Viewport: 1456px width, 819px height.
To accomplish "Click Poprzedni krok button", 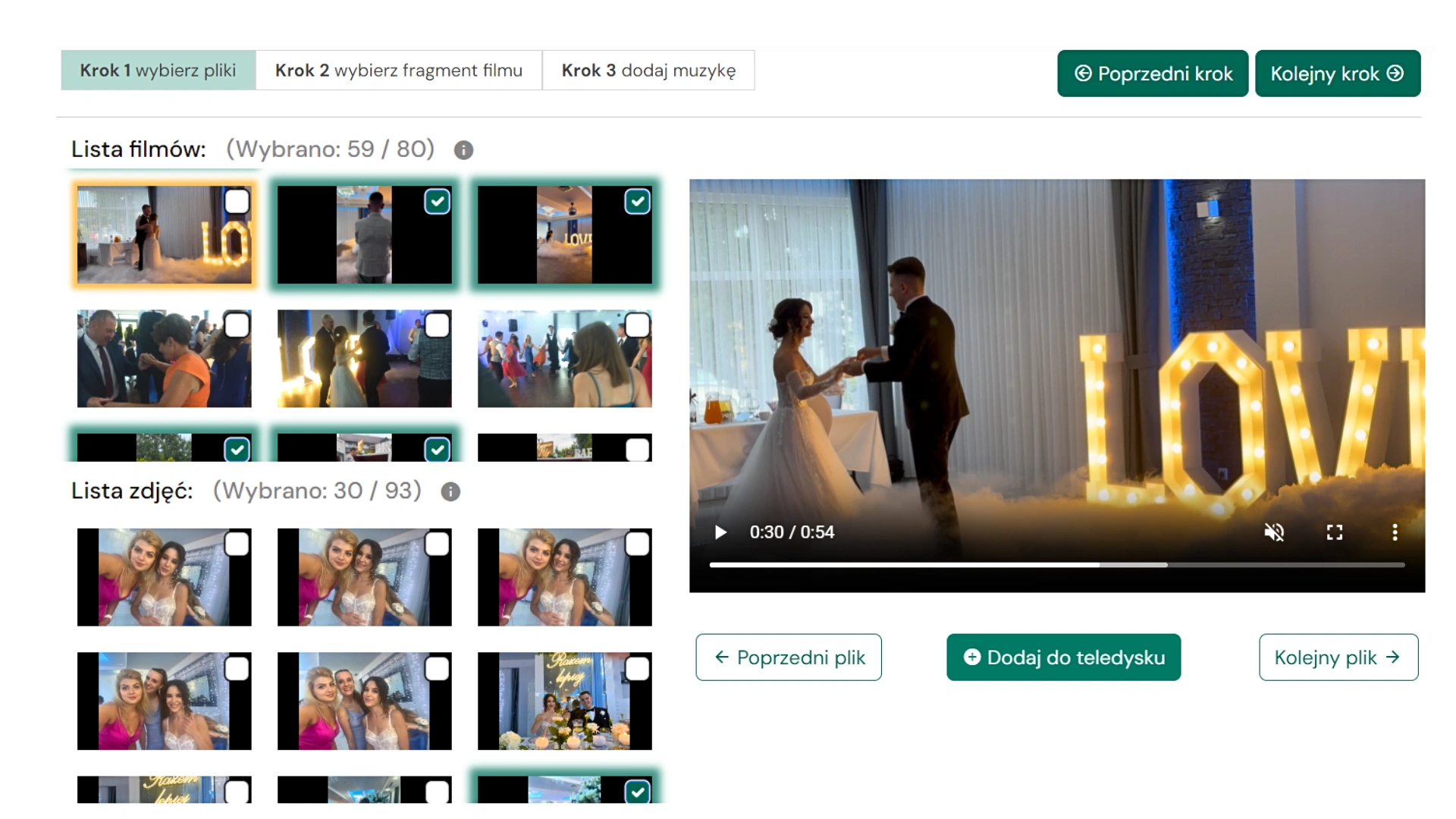I will [1152, 74].
